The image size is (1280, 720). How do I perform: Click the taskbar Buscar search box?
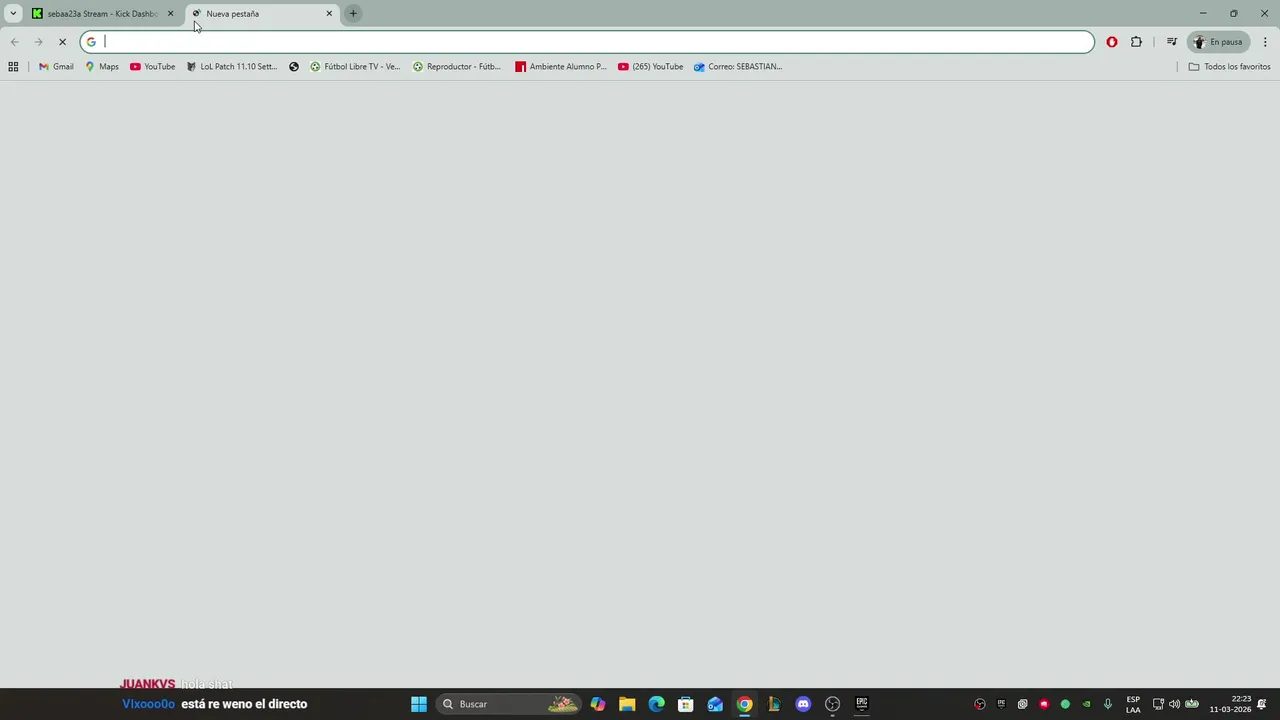509,704
